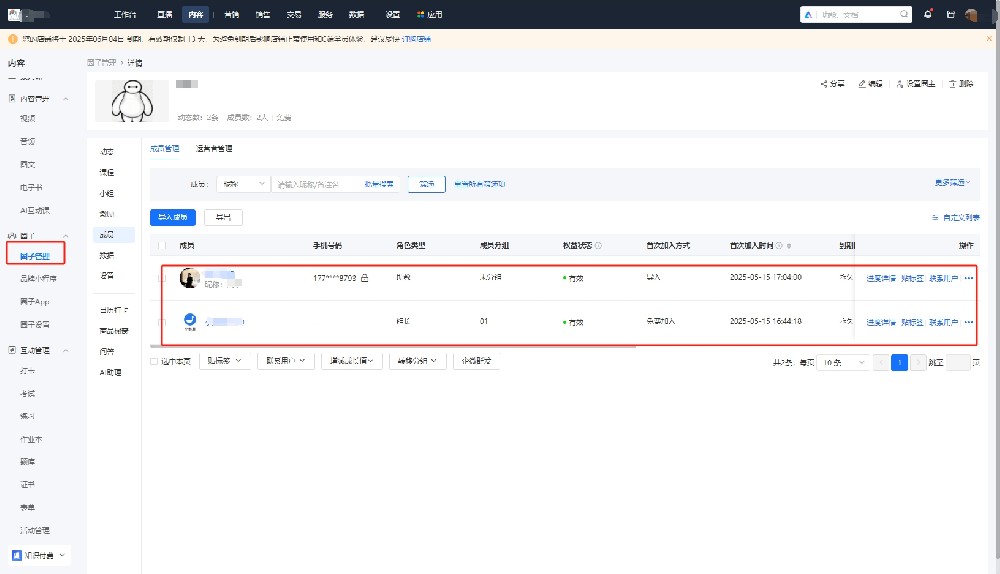Screen dimensions: 1000x574
Task: Click the 批量搜索 link inside the search field
Action: pos(379,184)
